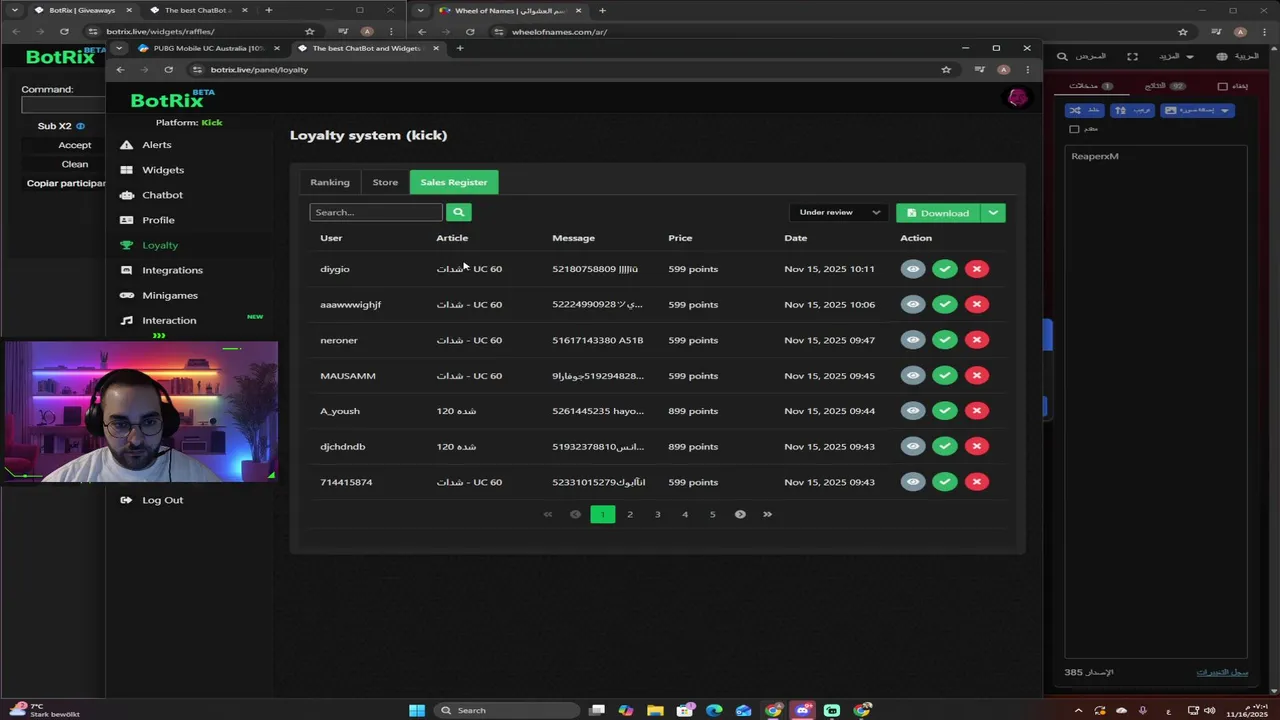The width and height of the screenshot is (1280, 720).
Task: Switch to the Store tab
Action: 385,182
